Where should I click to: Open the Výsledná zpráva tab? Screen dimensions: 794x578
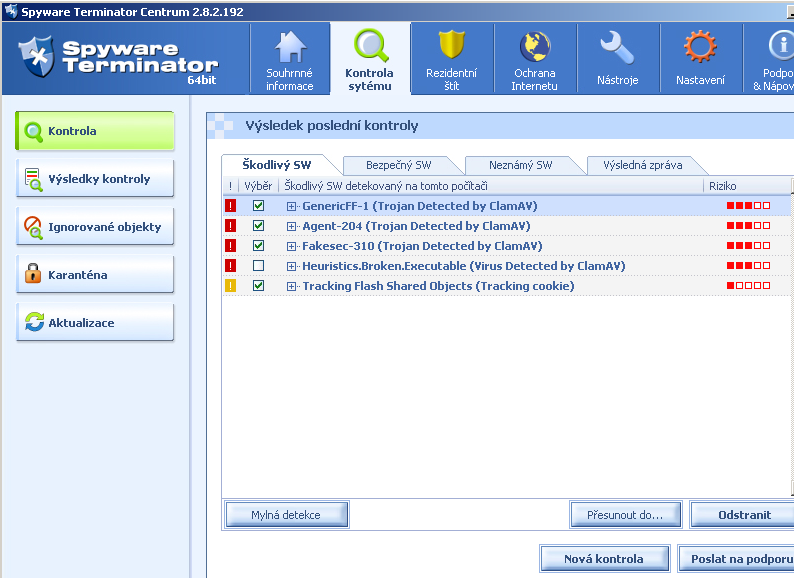coord(643,165)
